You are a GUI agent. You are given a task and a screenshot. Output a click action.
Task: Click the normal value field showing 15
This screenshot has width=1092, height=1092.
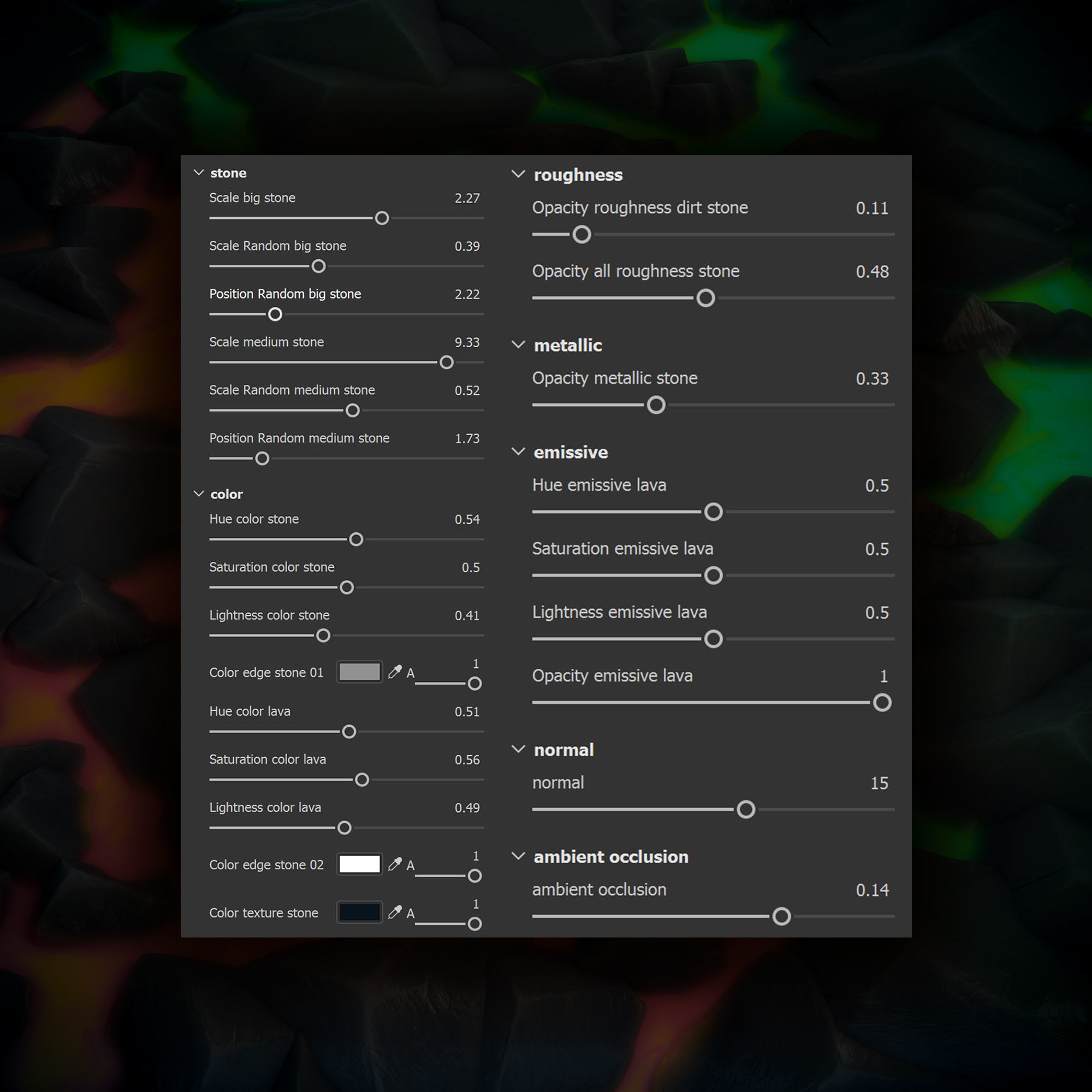[879, 783]
